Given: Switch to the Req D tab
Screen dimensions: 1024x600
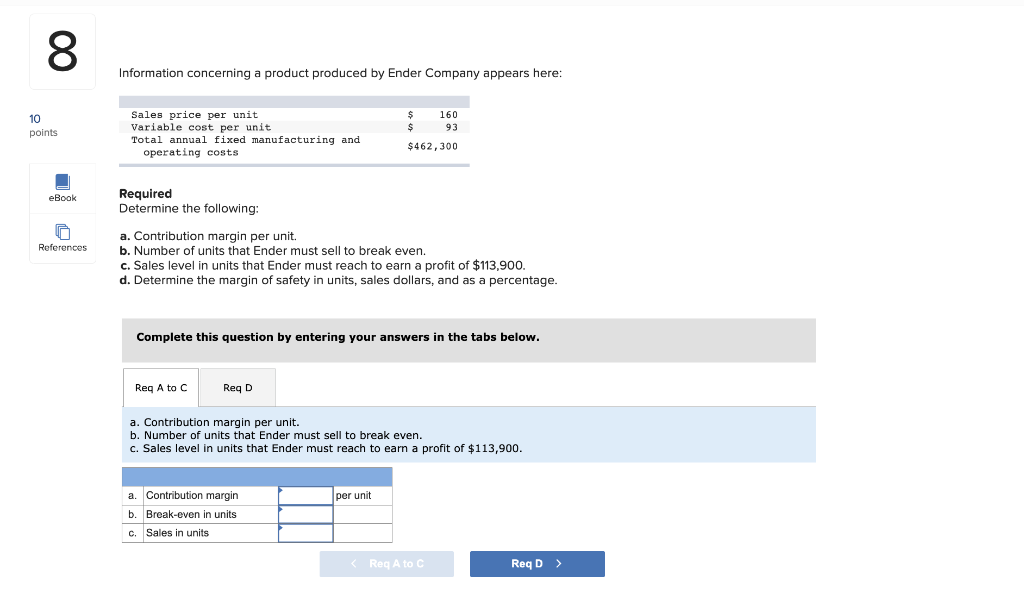Looking at the screenshot, I should 238,388.
